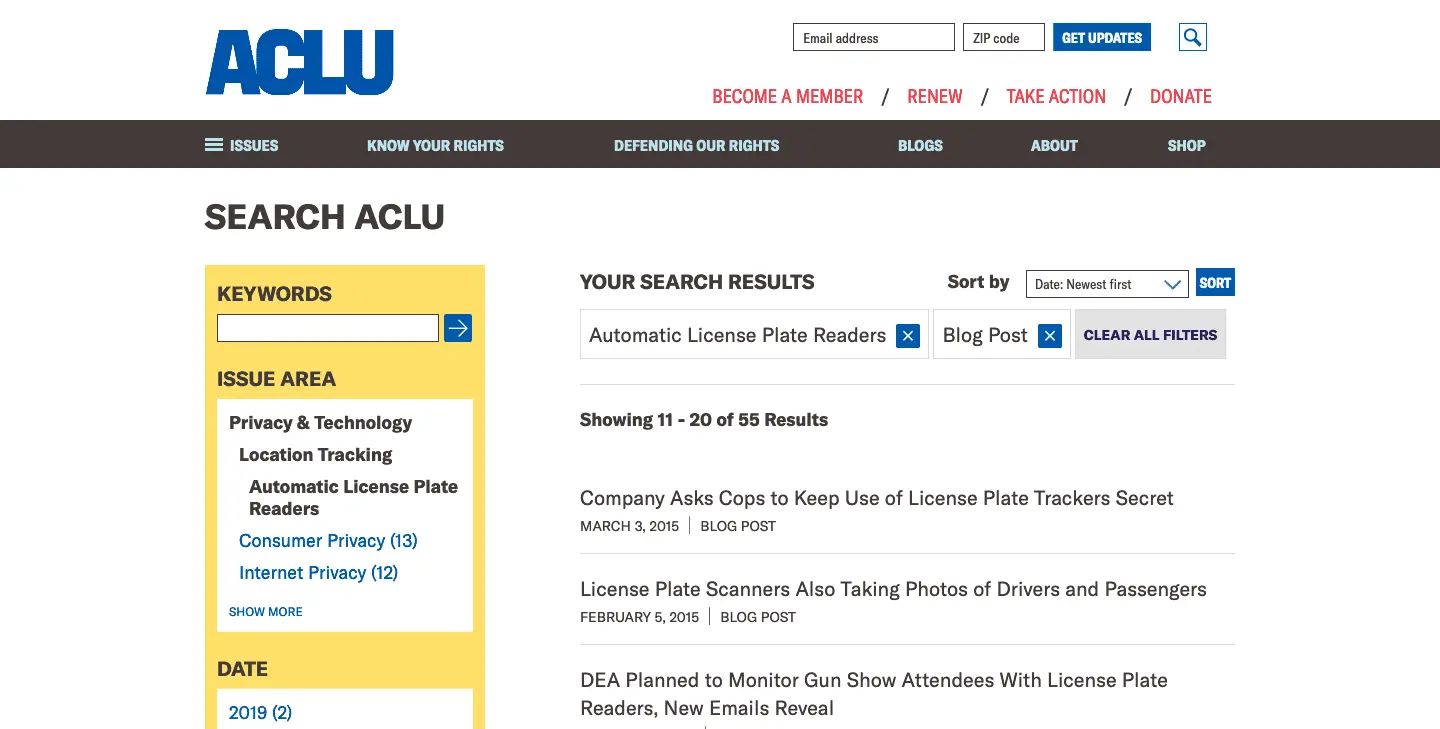Open Defending Our Rights menu
The height and width of the screenshot is (729, 1440).
pyautogui.click(x=696, y=145)
